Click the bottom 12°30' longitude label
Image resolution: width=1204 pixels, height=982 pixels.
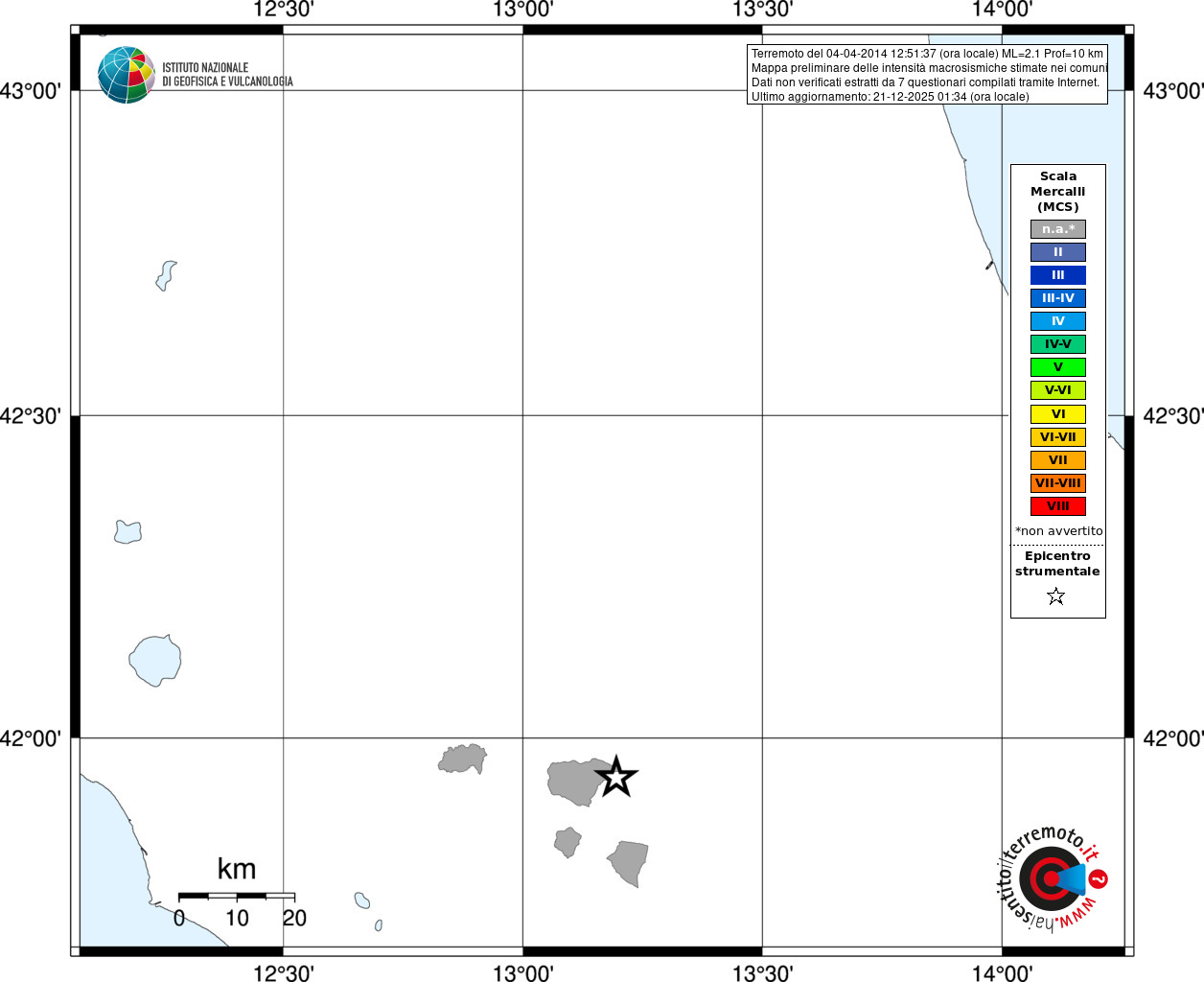[283, 972]
